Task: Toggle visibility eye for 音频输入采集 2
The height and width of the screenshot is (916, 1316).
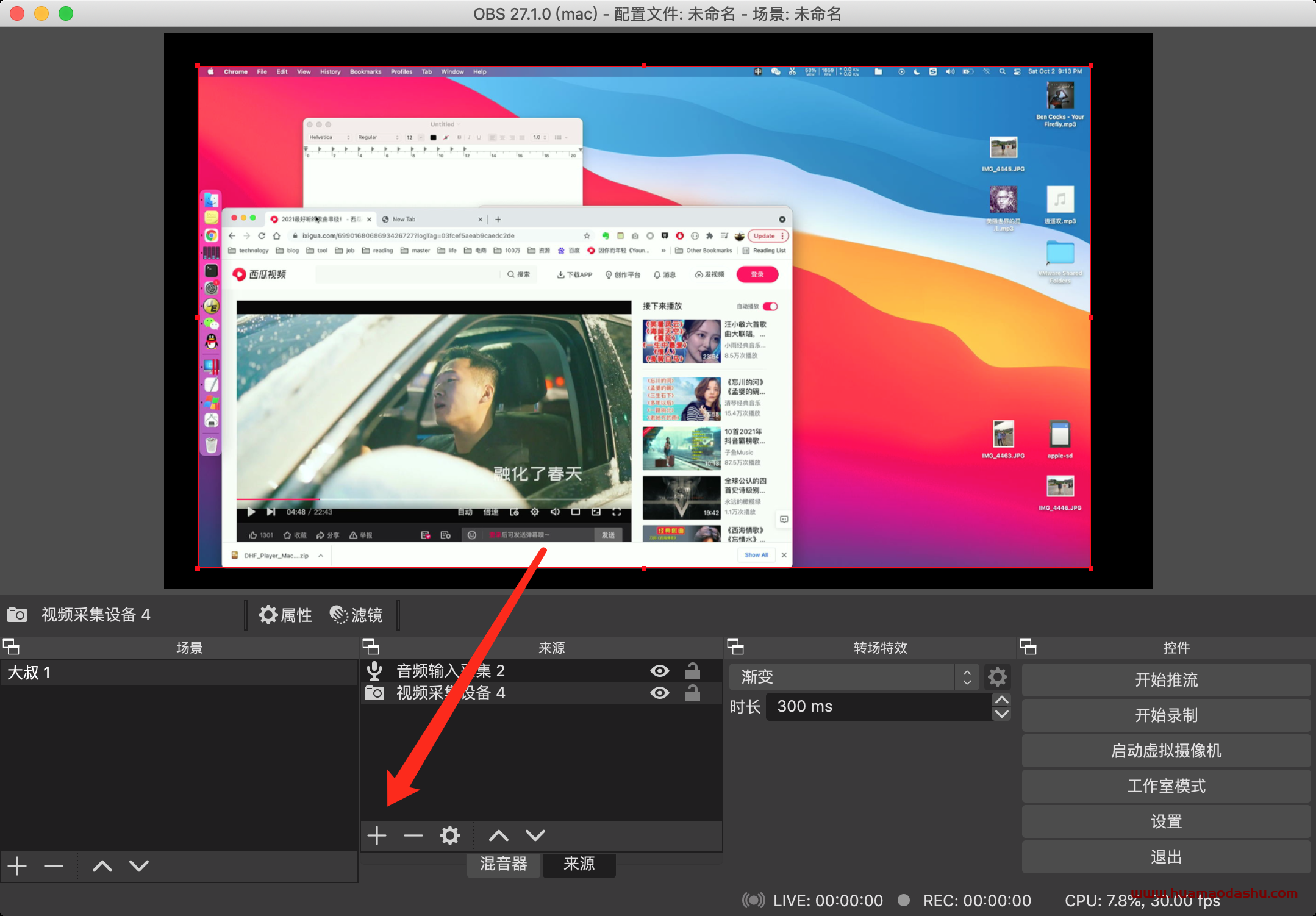Action: pyautogui.click(x=660, y=671)
